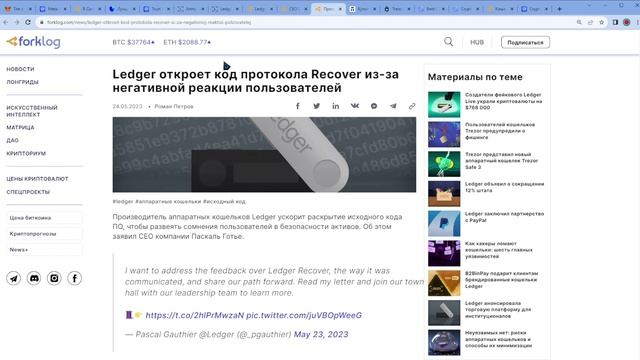
Task: Open the browser tab search dropdown
Action: (x=590, y=5)
